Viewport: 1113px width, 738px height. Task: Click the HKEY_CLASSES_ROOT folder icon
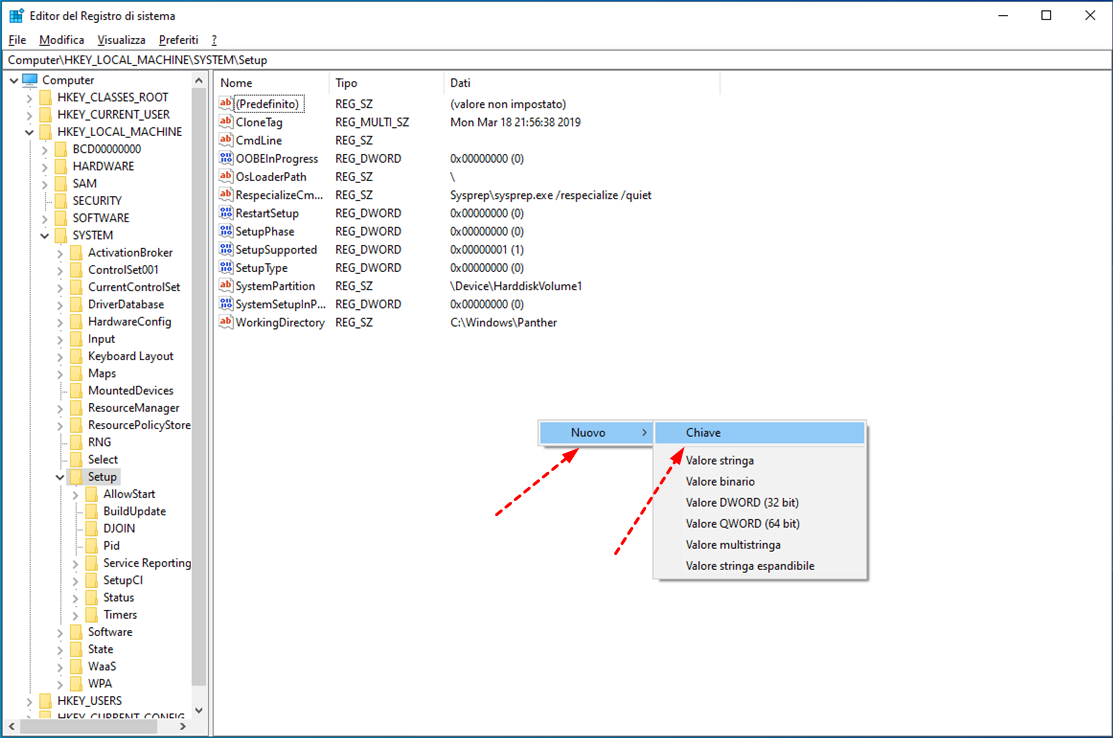46,97
